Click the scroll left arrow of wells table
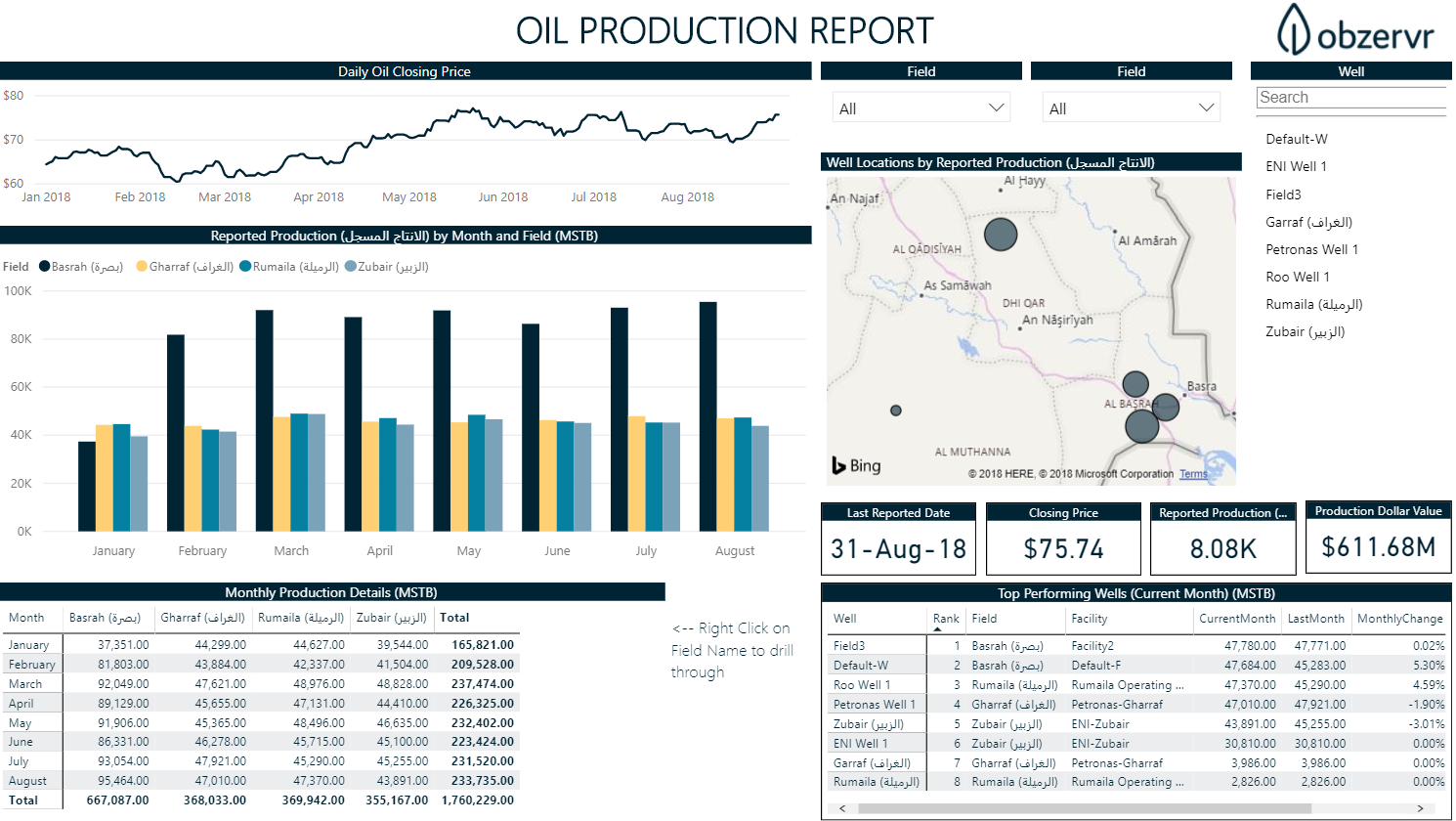Viewport: 1456px width, 821px height. [x=843, y=809]
